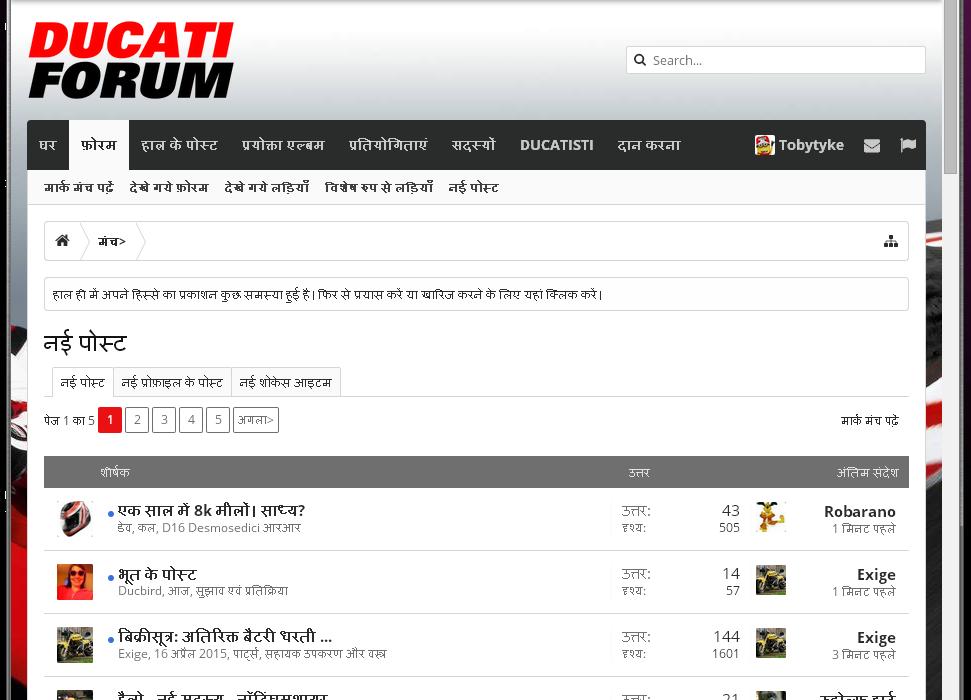Click Exige's last-poster avatar in भूत के पोस्ट row
The width and height of the screenshot is (971, 700).
coord(771,580)
